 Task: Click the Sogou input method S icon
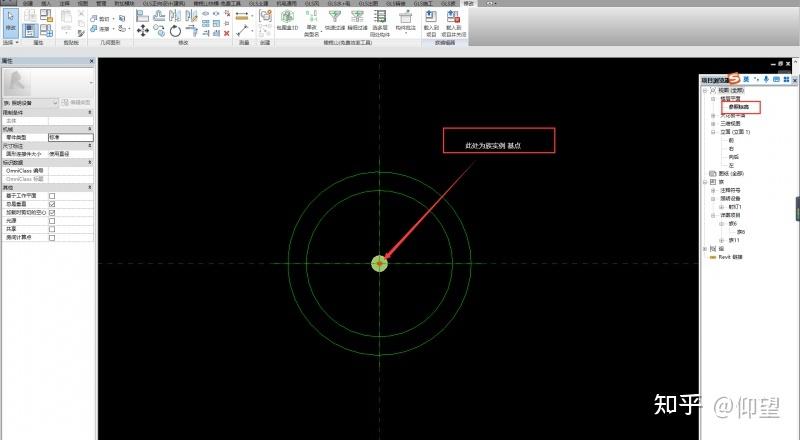click(734, 78)
